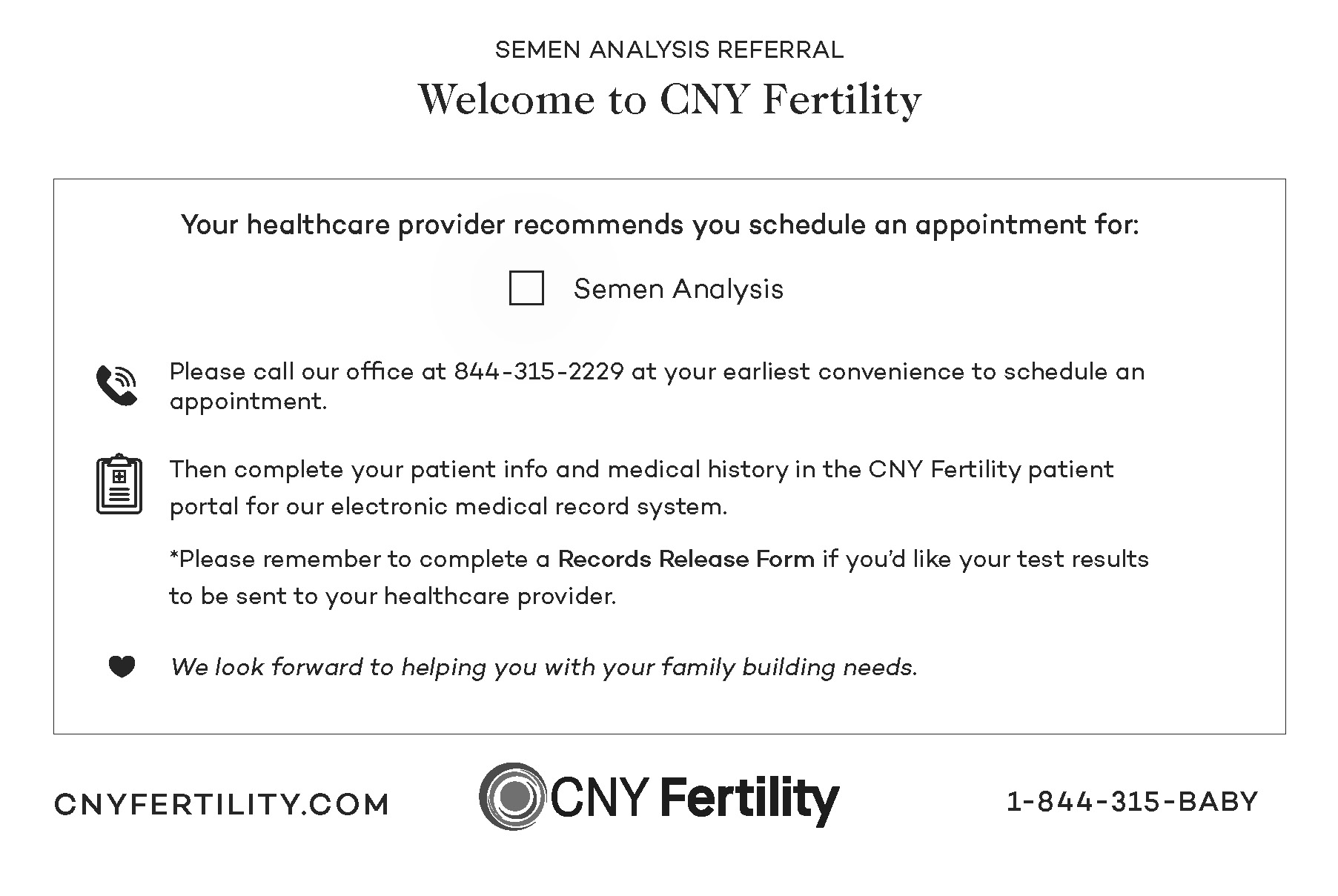Click the CNY Fertility logo wordmark
Viewport: 1338px width, 896px height.
[x=694, y=798]
